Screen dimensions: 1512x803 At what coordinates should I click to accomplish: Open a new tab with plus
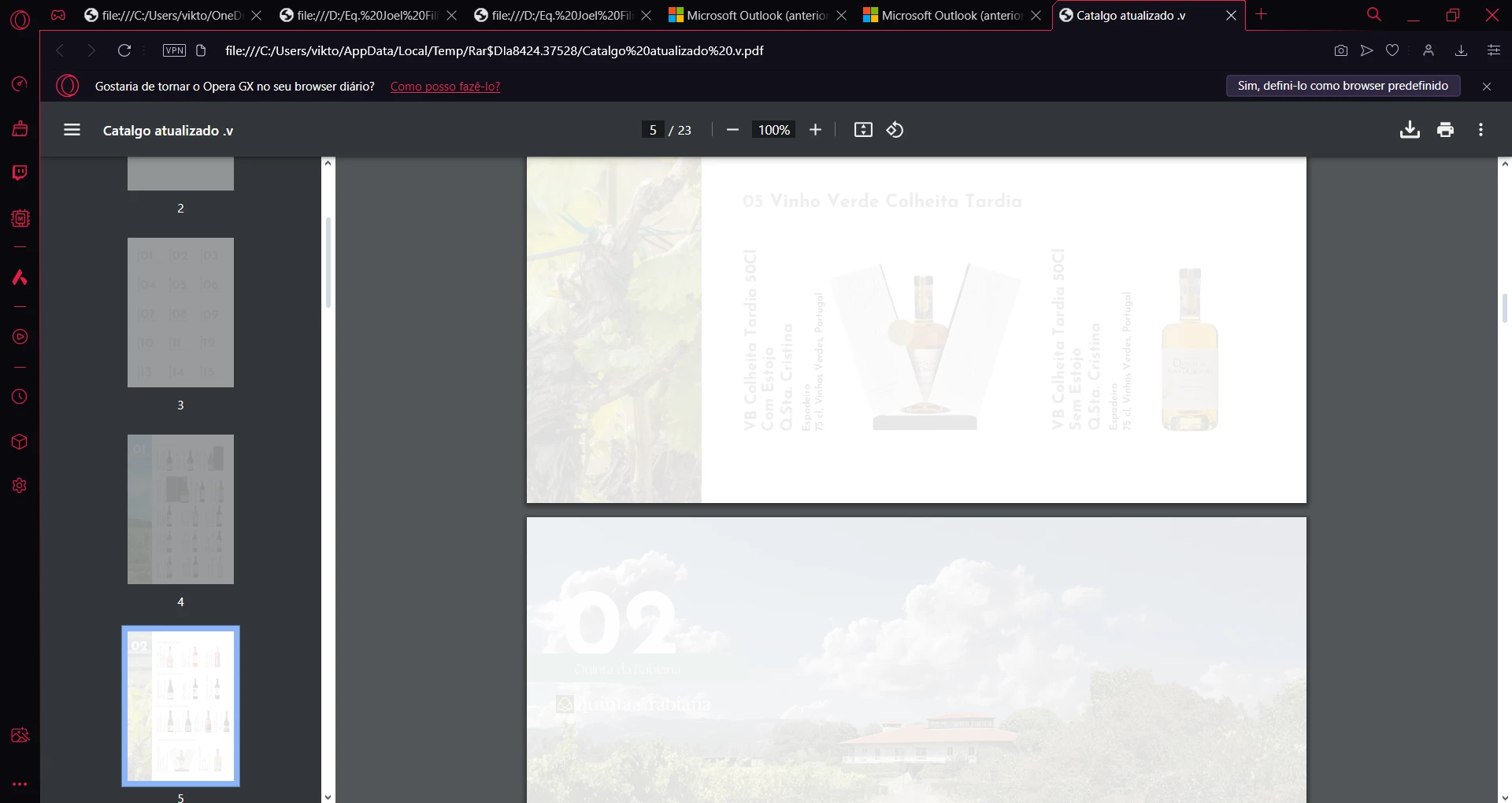pyautogui.click(x=1262, y=14)
